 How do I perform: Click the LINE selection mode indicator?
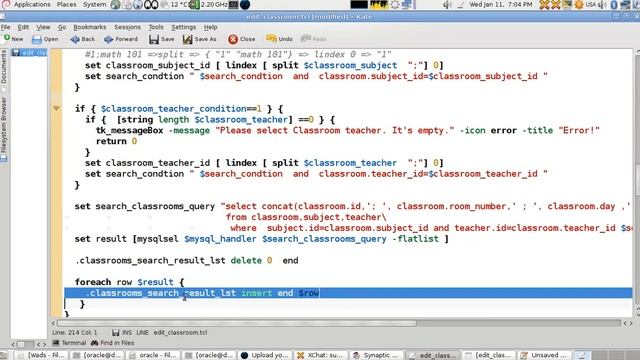tap(142, 333)
